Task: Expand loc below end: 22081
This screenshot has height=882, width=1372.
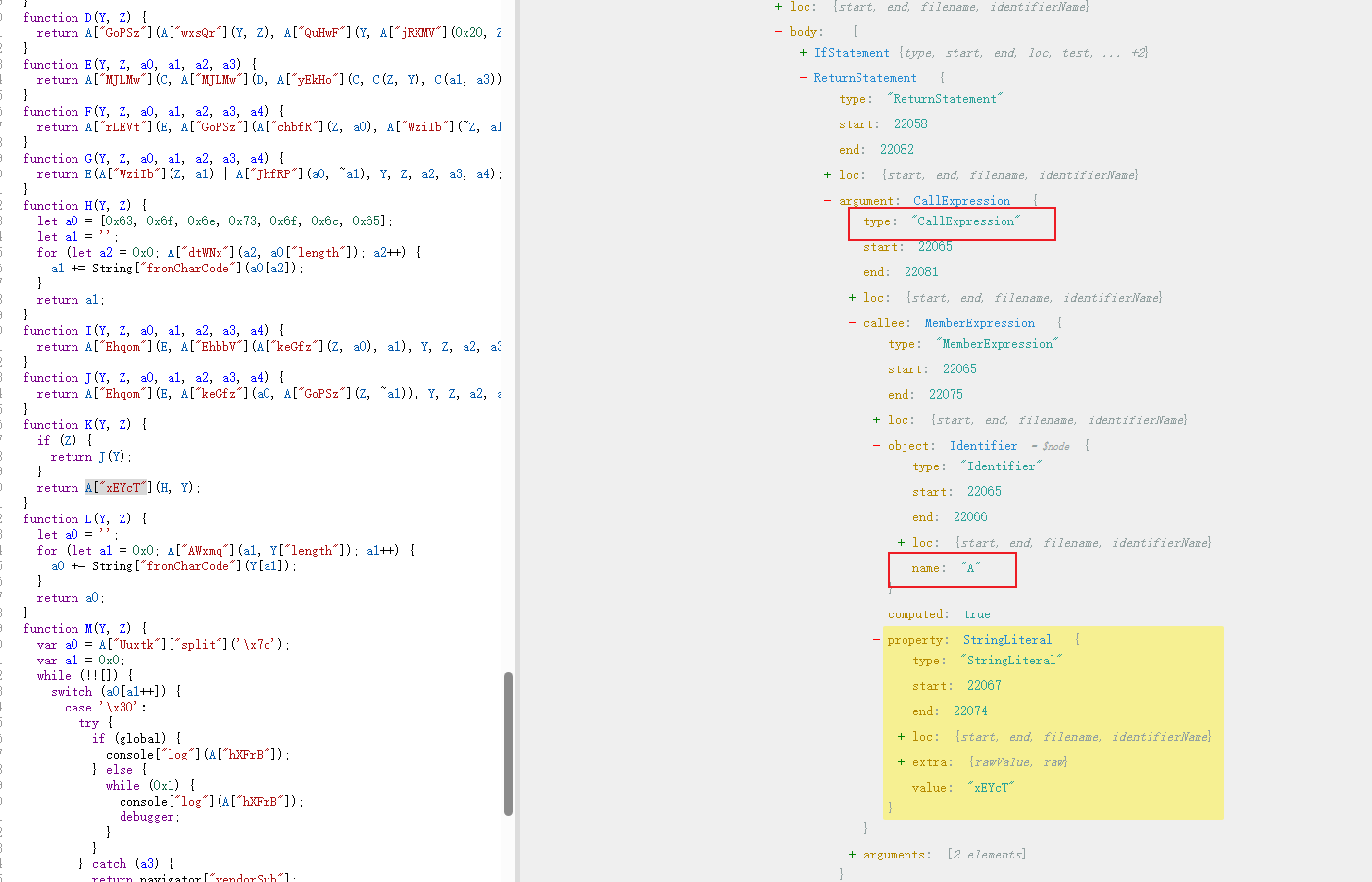Action: pos(852,298)
